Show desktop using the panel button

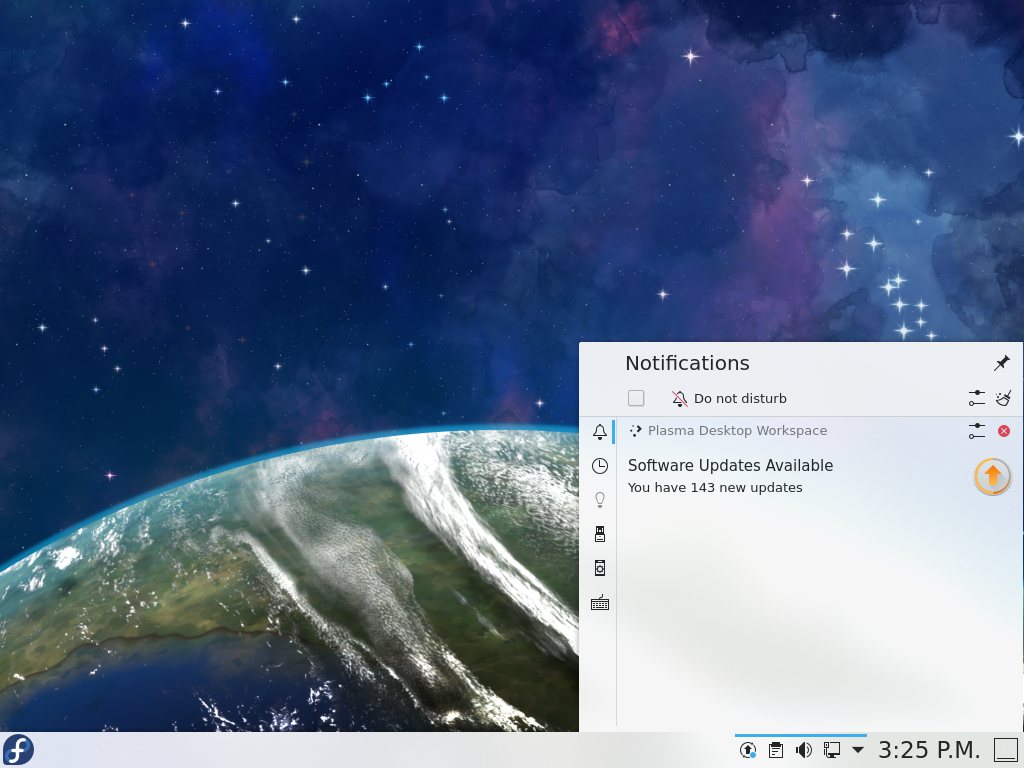tap(1006, 750)
